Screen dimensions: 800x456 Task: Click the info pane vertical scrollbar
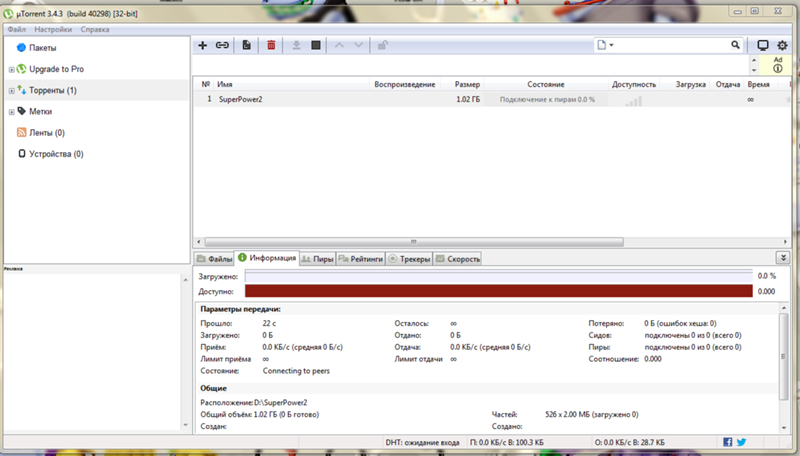tap(783, 357)
